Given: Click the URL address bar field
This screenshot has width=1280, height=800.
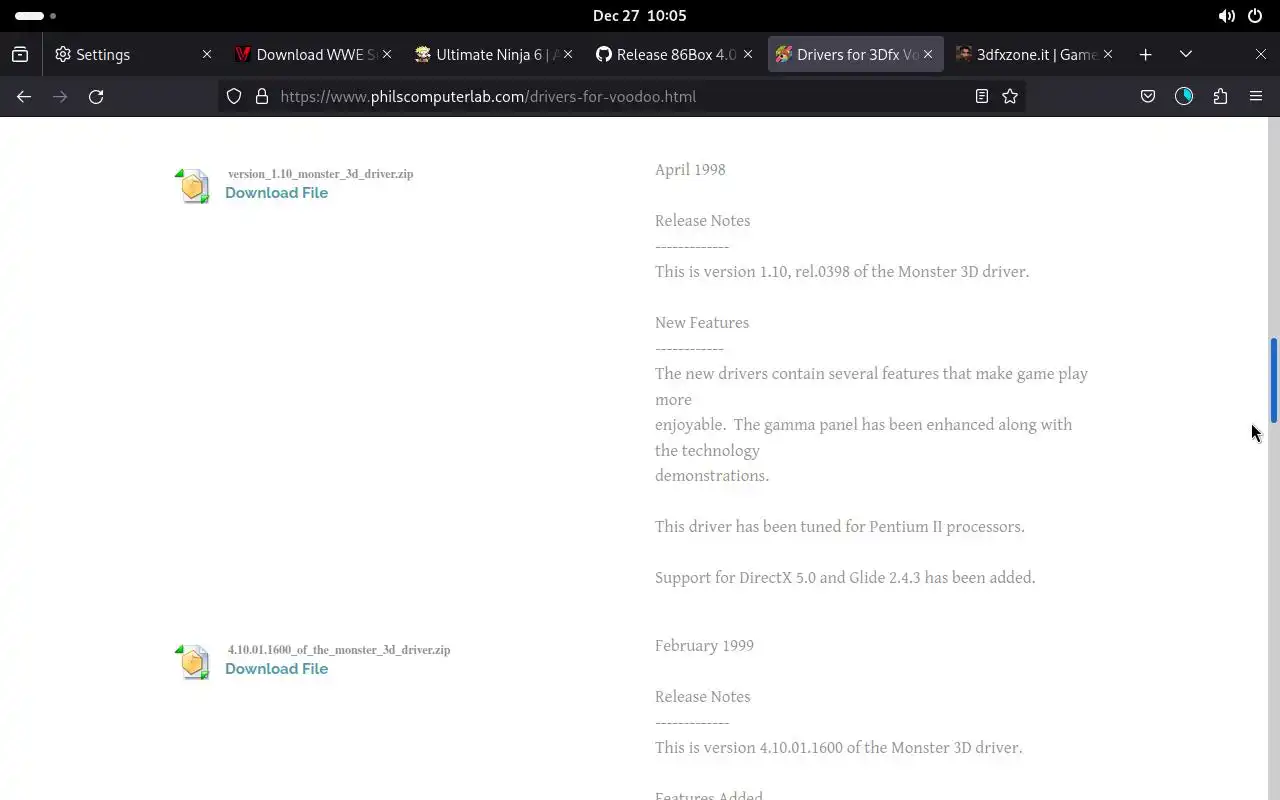Looking at the screenshot, I should 620,96.
